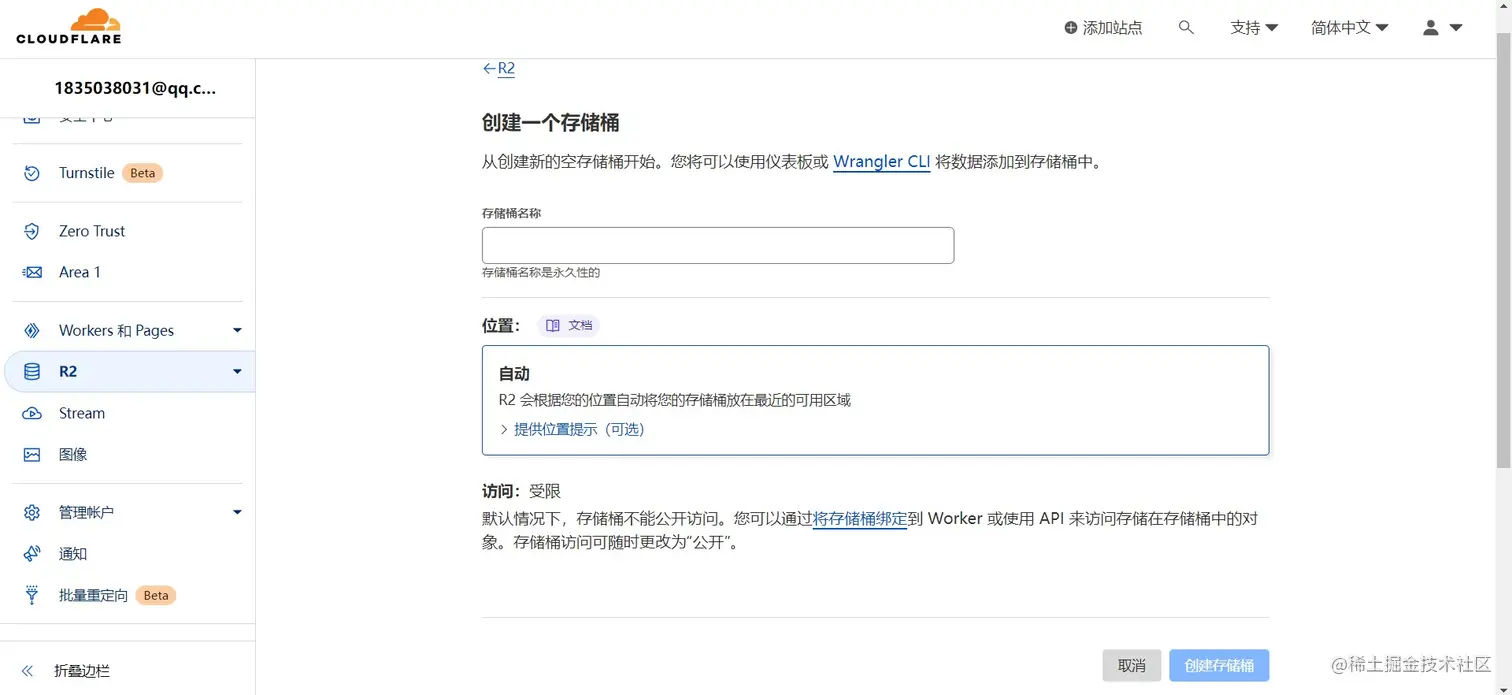Viewport: 1512px width, 695px height.
Task: Click the 批量重定向 icon
Action: point(32,595)
